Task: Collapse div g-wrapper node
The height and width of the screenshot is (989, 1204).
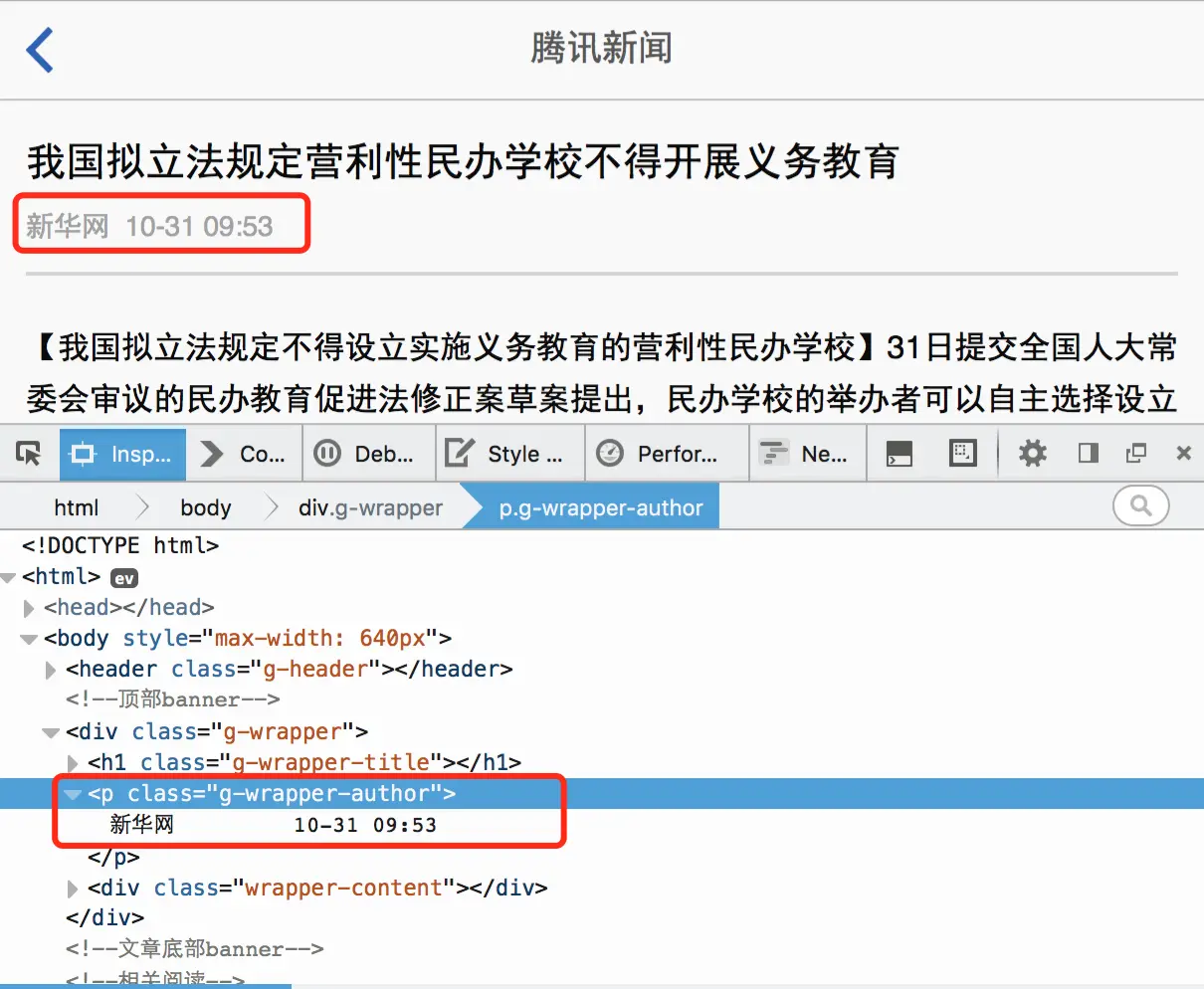Action: click(x=52, y=732)
